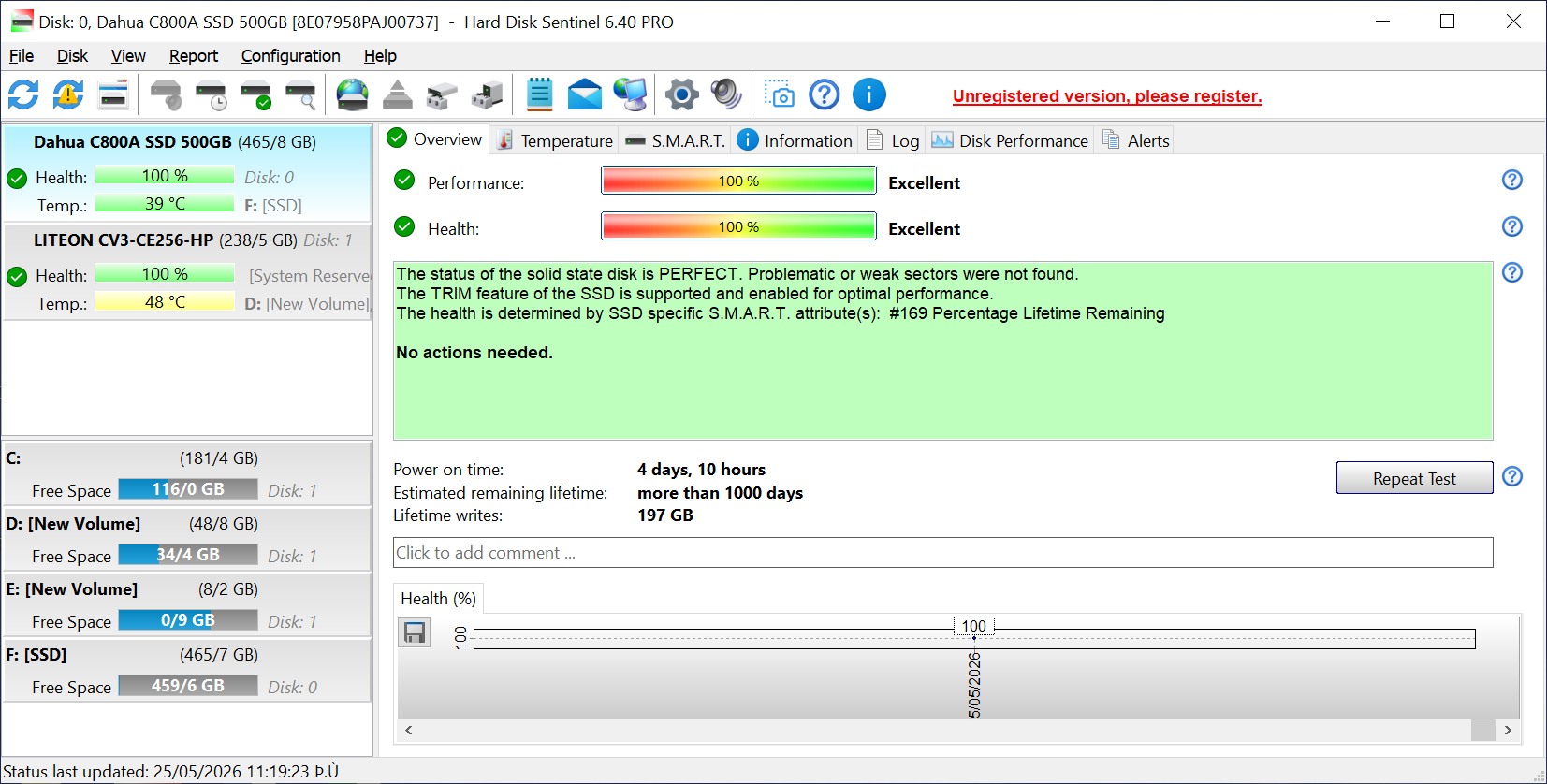
Task: Click the disk window panel toolbar icon
Action: click(x=113, y=94)
